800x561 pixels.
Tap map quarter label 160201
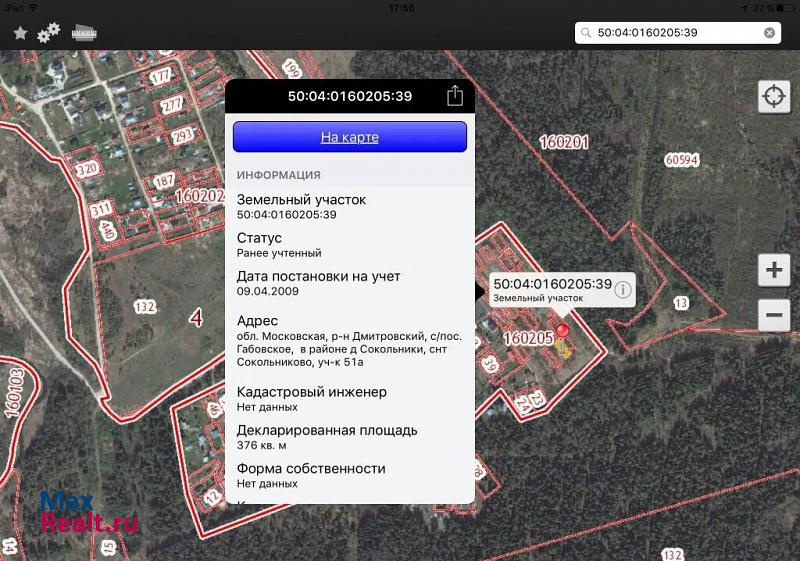pos(563,143)
